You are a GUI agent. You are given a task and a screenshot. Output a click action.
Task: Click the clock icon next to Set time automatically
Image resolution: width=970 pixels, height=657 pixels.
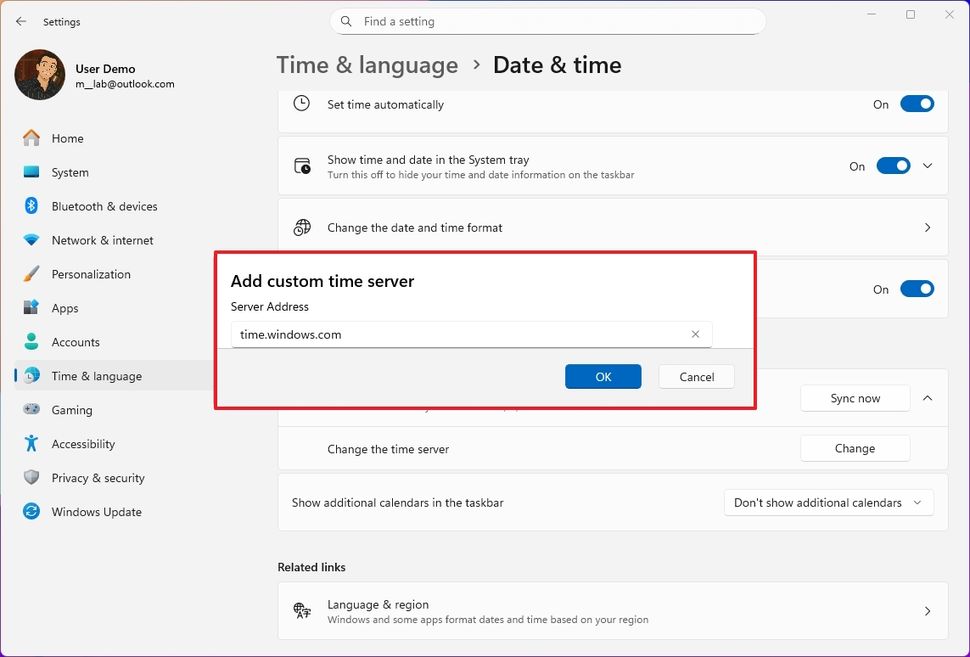(302, 103)
